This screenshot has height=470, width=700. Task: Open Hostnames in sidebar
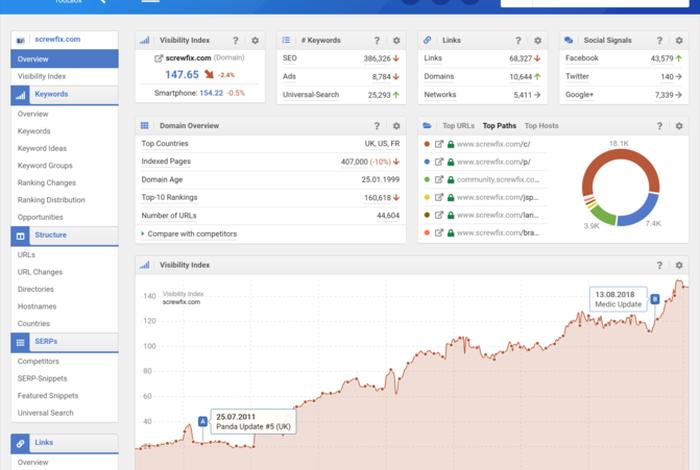point(37,306)
